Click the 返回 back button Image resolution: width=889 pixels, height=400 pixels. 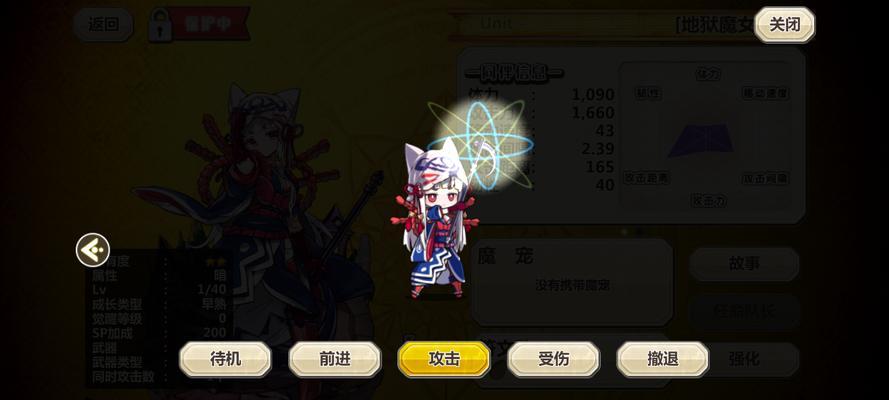tap(103, 24)
